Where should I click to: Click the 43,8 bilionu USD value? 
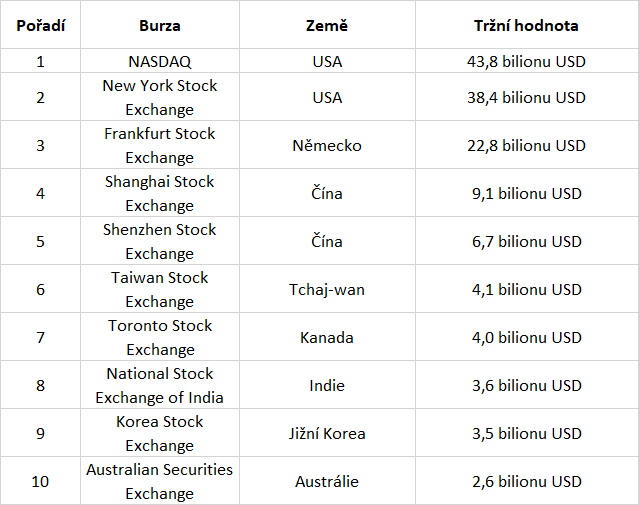(x=527, y=61)
